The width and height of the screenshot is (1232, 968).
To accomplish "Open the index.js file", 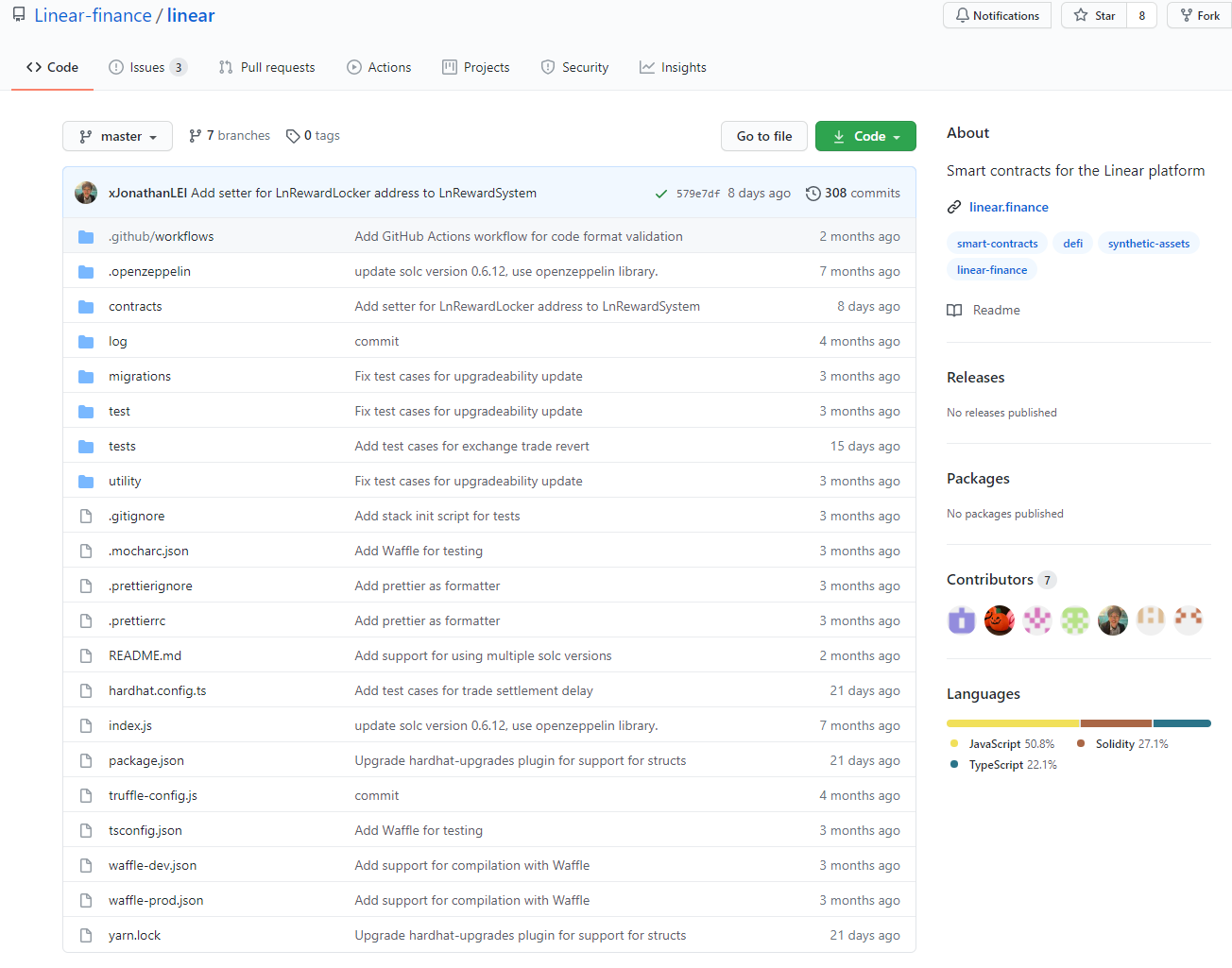I will point(130,725).
